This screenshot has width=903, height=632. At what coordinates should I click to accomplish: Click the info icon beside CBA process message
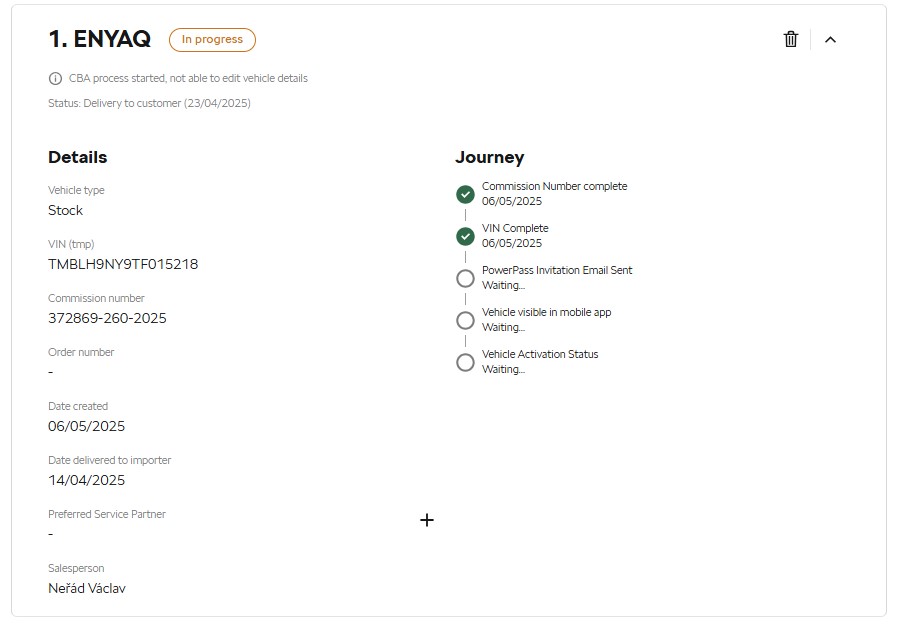55,78
